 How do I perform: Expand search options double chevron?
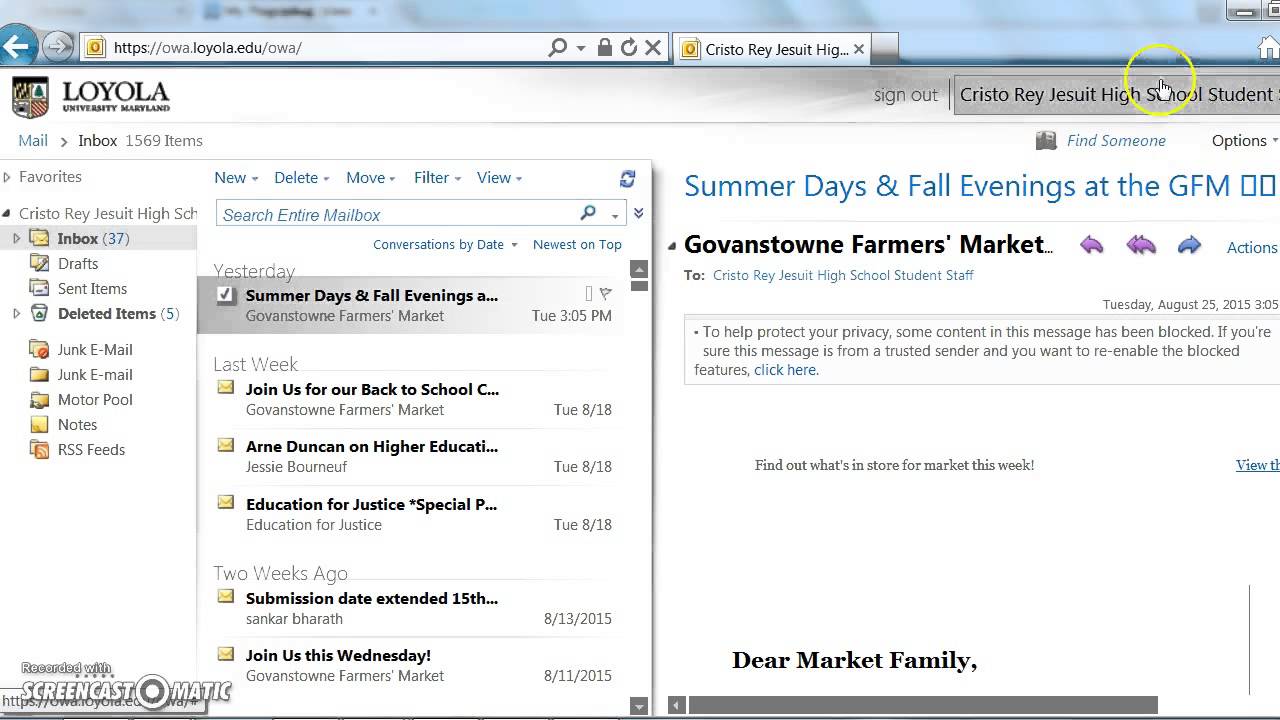(x=638, y=213)
